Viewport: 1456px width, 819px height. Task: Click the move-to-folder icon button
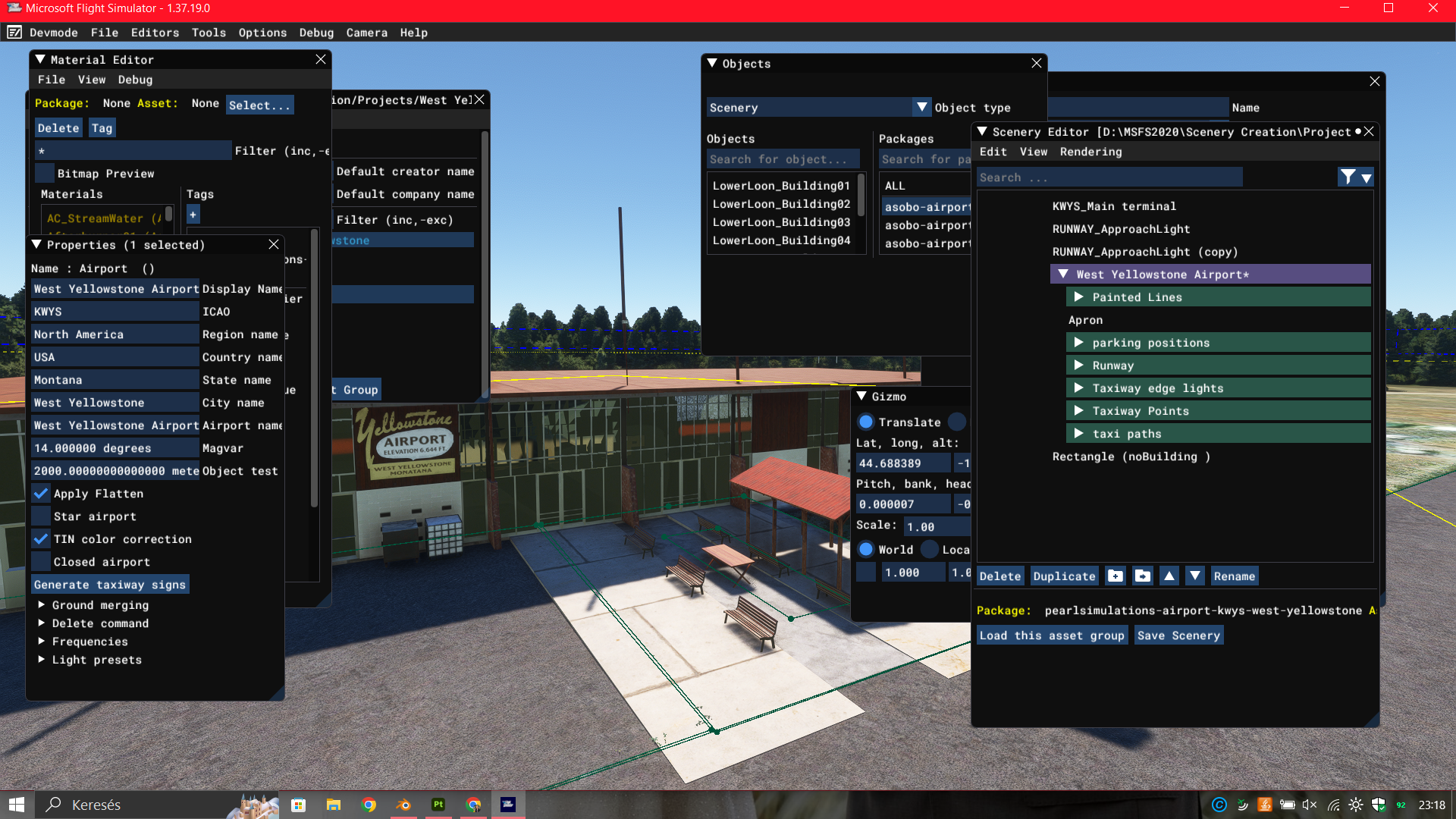pyautogui.click(x=1142, y=576)
